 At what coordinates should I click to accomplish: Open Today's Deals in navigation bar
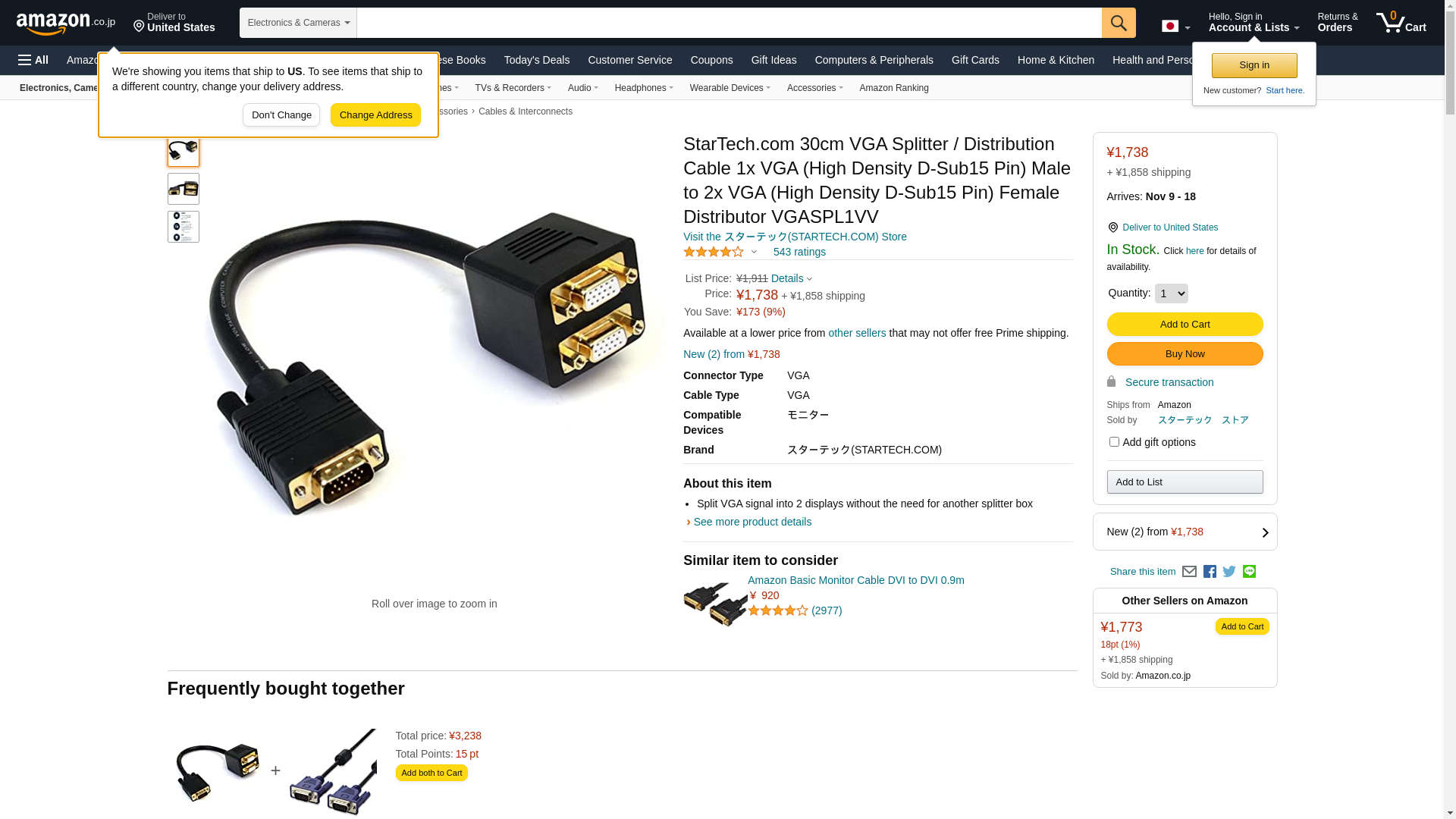537,60
